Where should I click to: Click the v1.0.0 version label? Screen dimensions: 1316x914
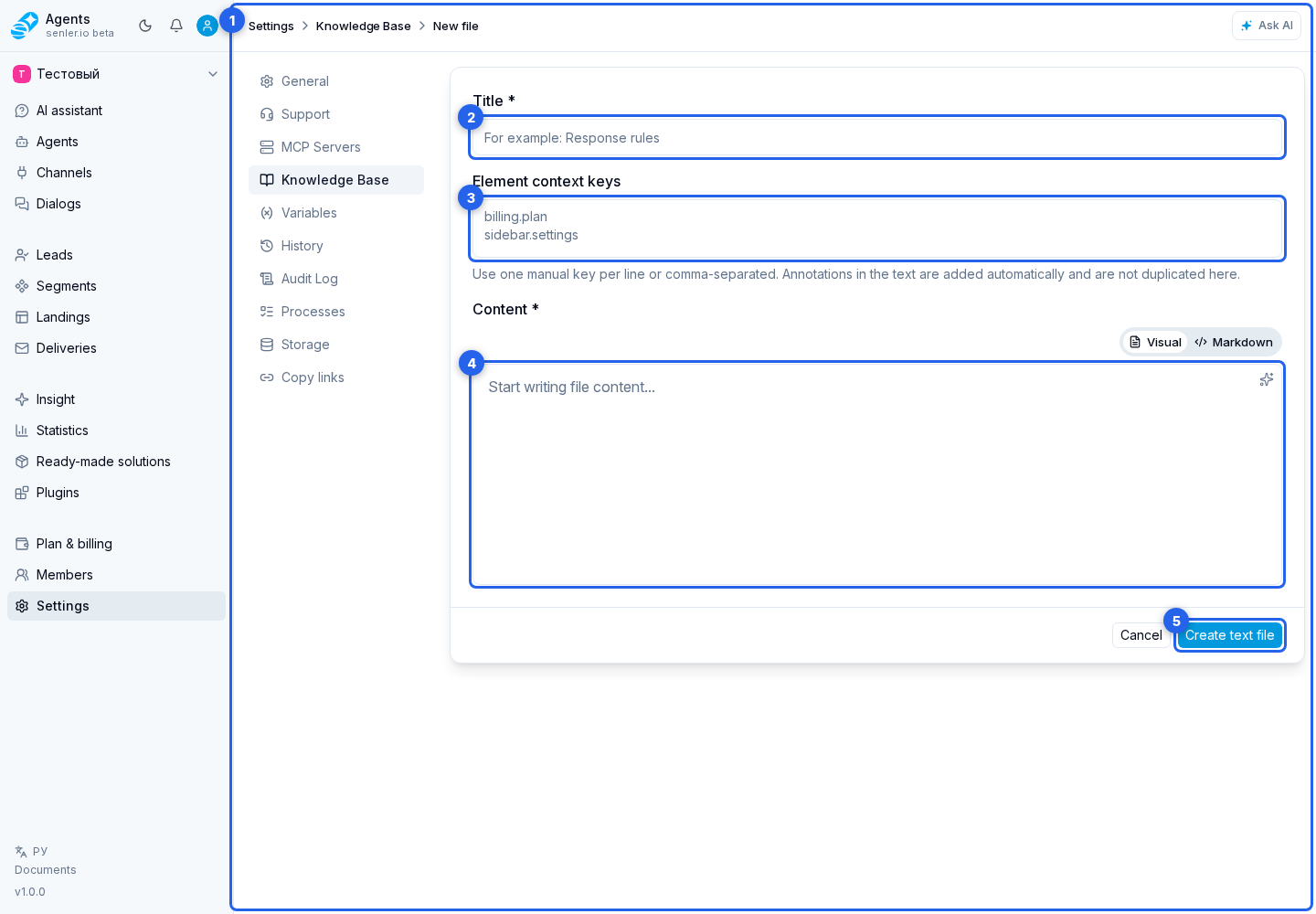[30, 892]
